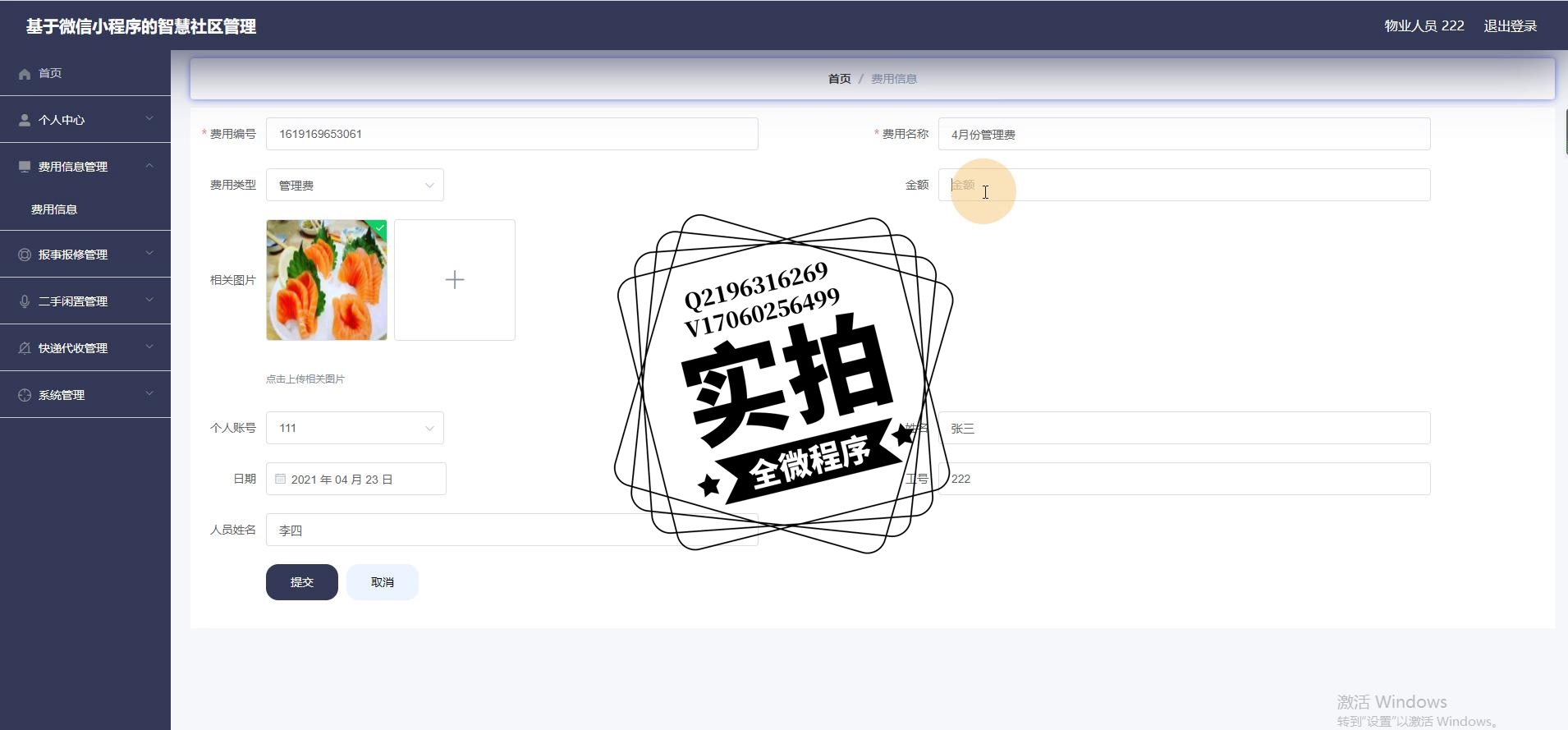
Task: Open the 日期 date picker field
Action: point(356,479)
